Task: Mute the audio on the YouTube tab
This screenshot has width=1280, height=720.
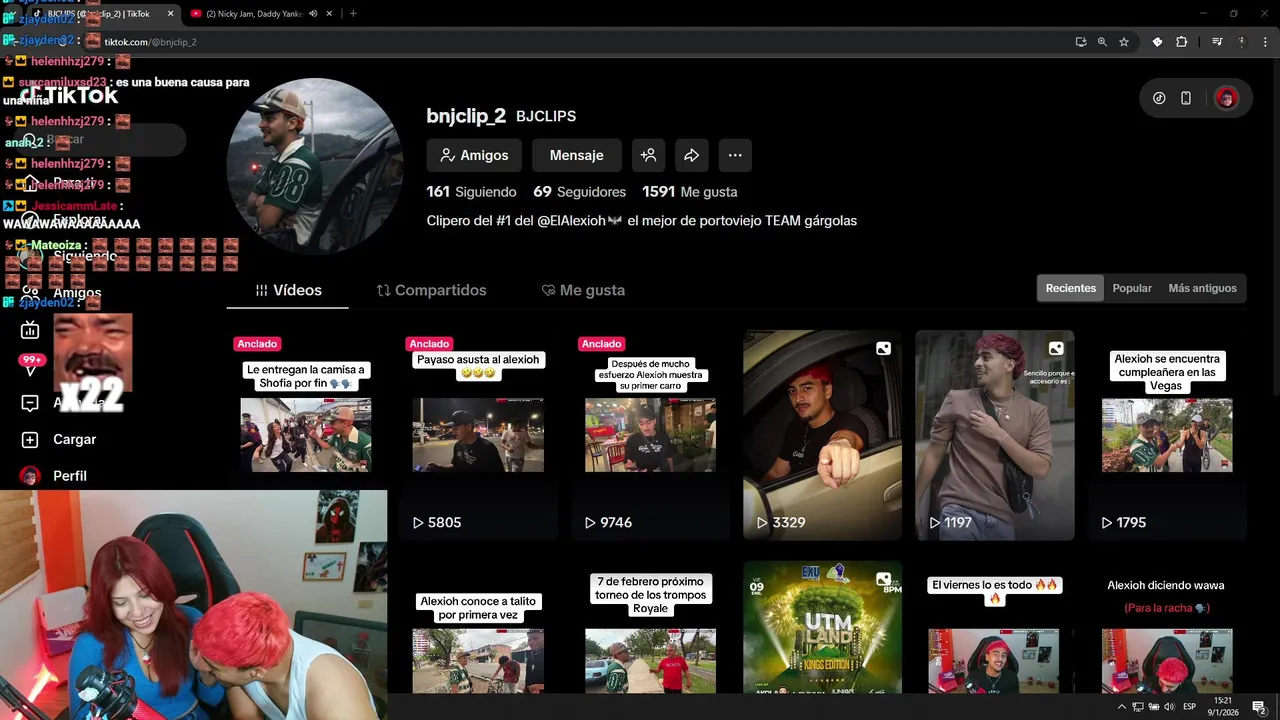Action: pyautogui.click(x=314, y=14)
